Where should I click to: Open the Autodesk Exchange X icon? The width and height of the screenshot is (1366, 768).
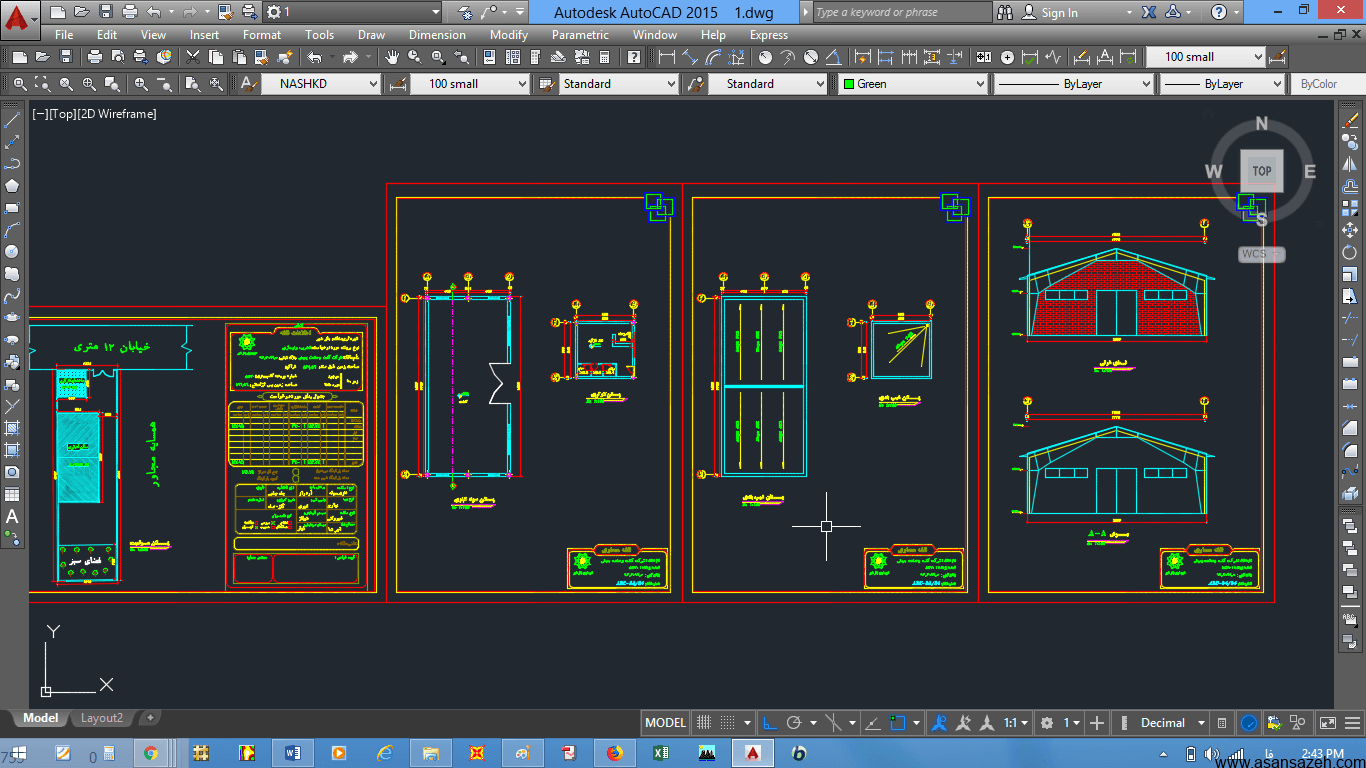[x=1149, y=12]
